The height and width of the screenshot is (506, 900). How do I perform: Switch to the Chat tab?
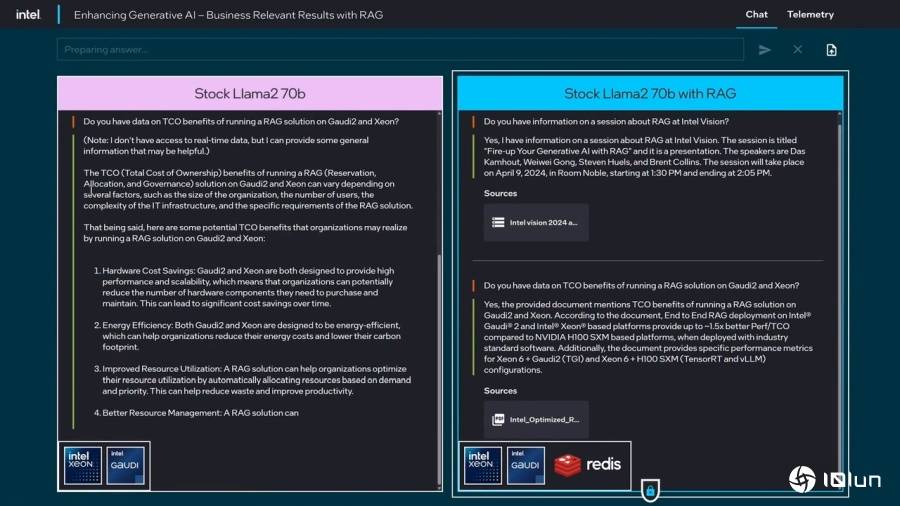756,14
